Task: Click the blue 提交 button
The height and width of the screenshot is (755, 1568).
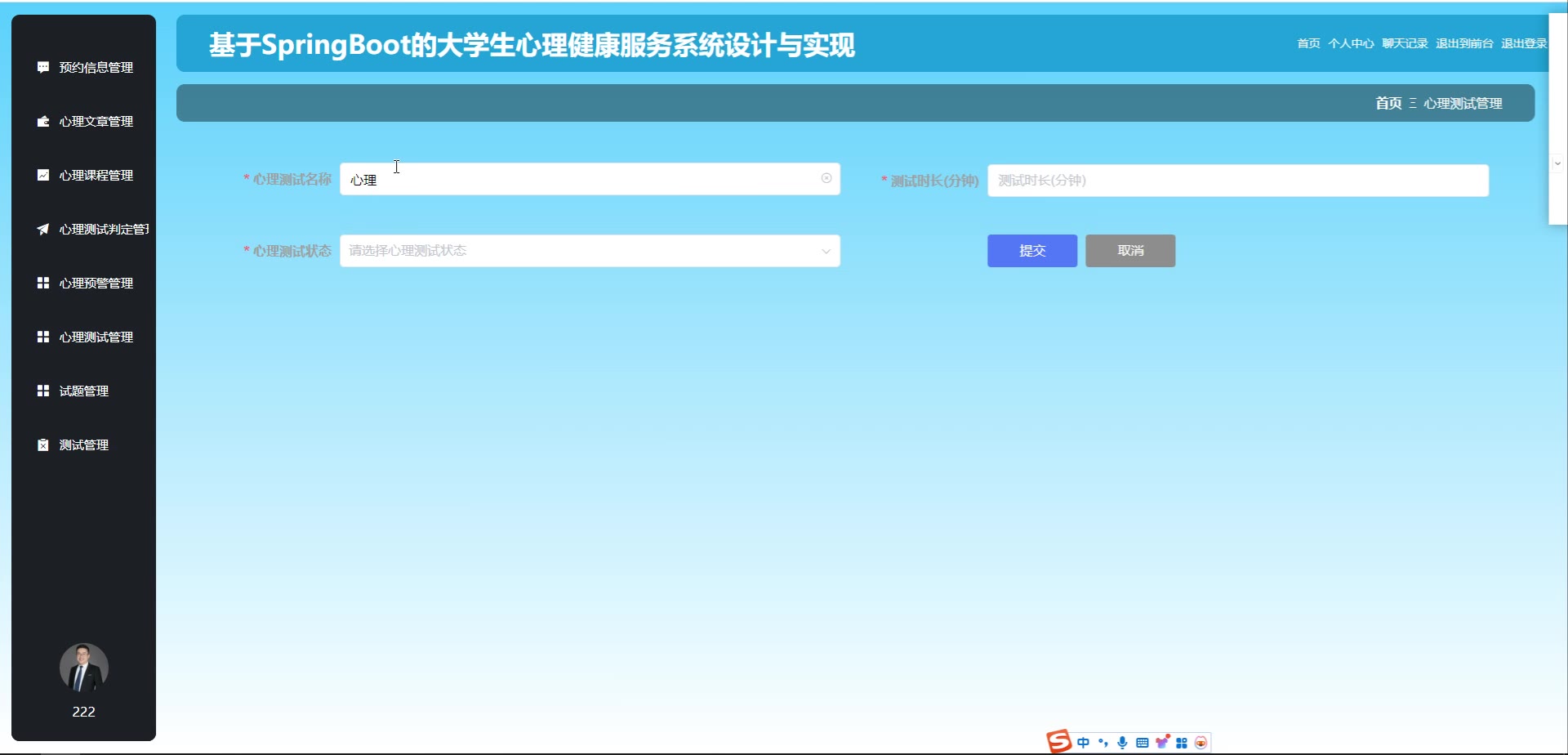Action: pyautogui.click(x=1032, y=251)
